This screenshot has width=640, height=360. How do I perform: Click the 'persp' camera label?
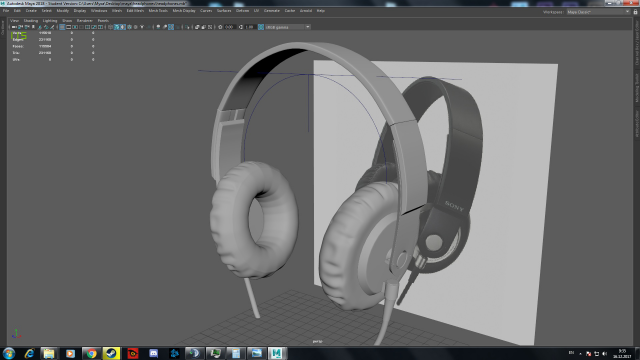(317, 341)
